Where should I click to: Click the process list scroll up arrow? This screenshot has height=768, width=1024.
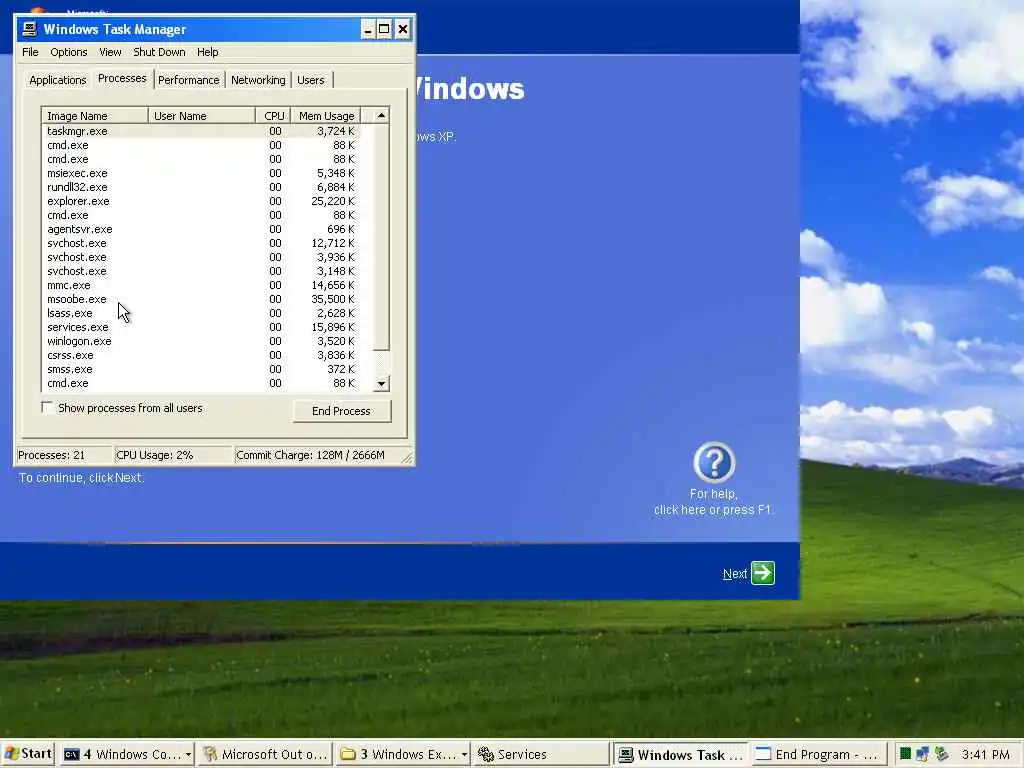pyautogui.click(x=381, y=116)
